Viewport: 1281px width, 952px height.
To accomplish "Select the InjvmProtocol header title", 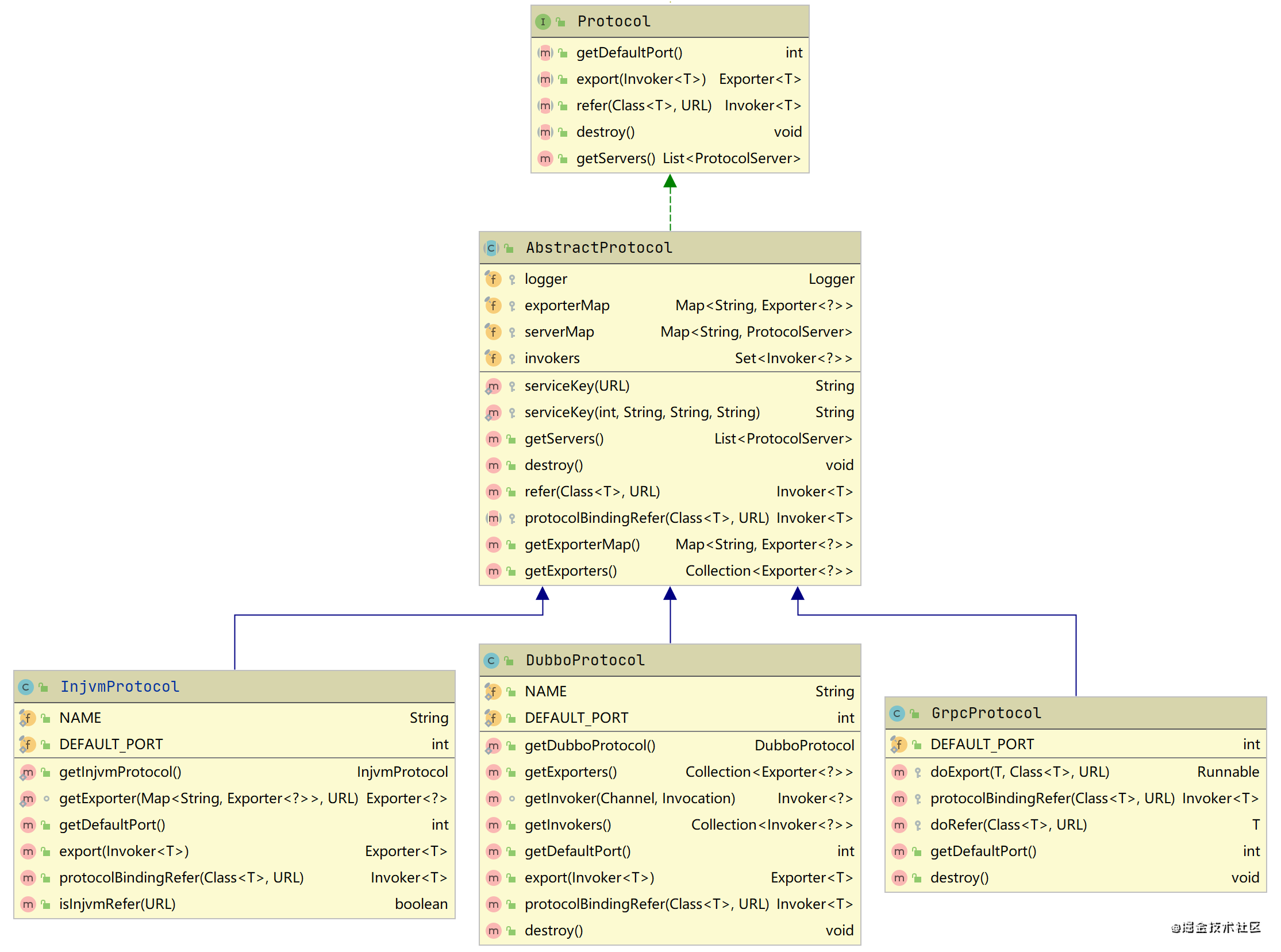I will (120, 687).
